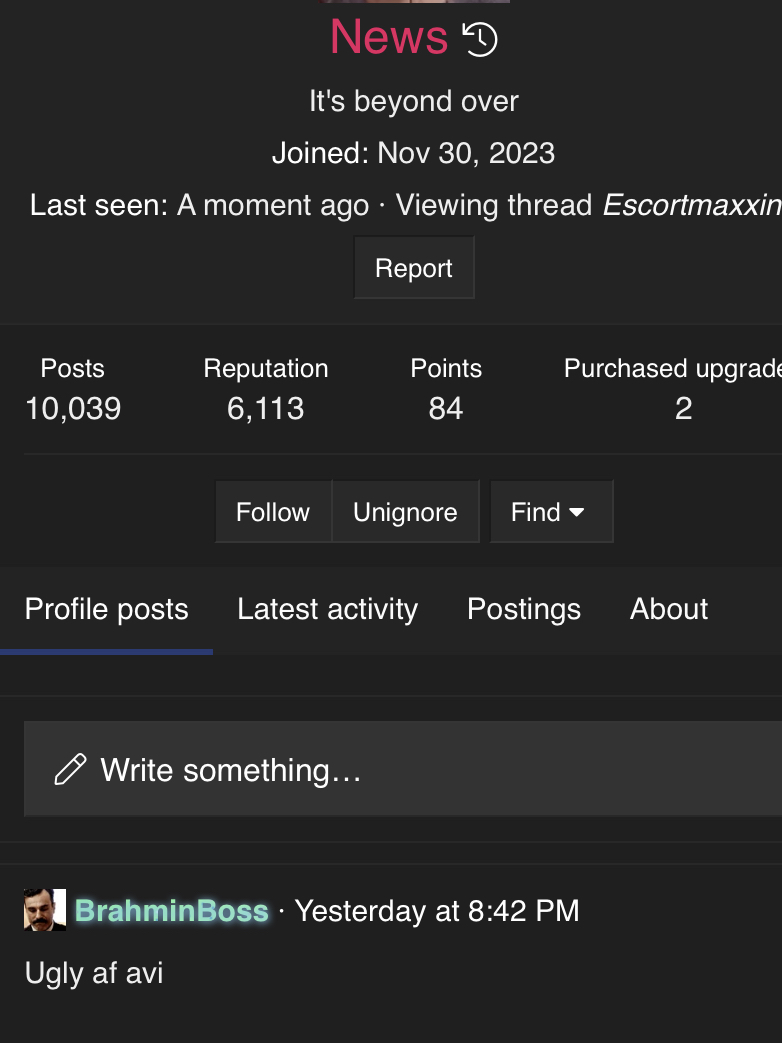Go to the About tab
This screenshot has width=782, height=1043.
[x=669, y=609]
